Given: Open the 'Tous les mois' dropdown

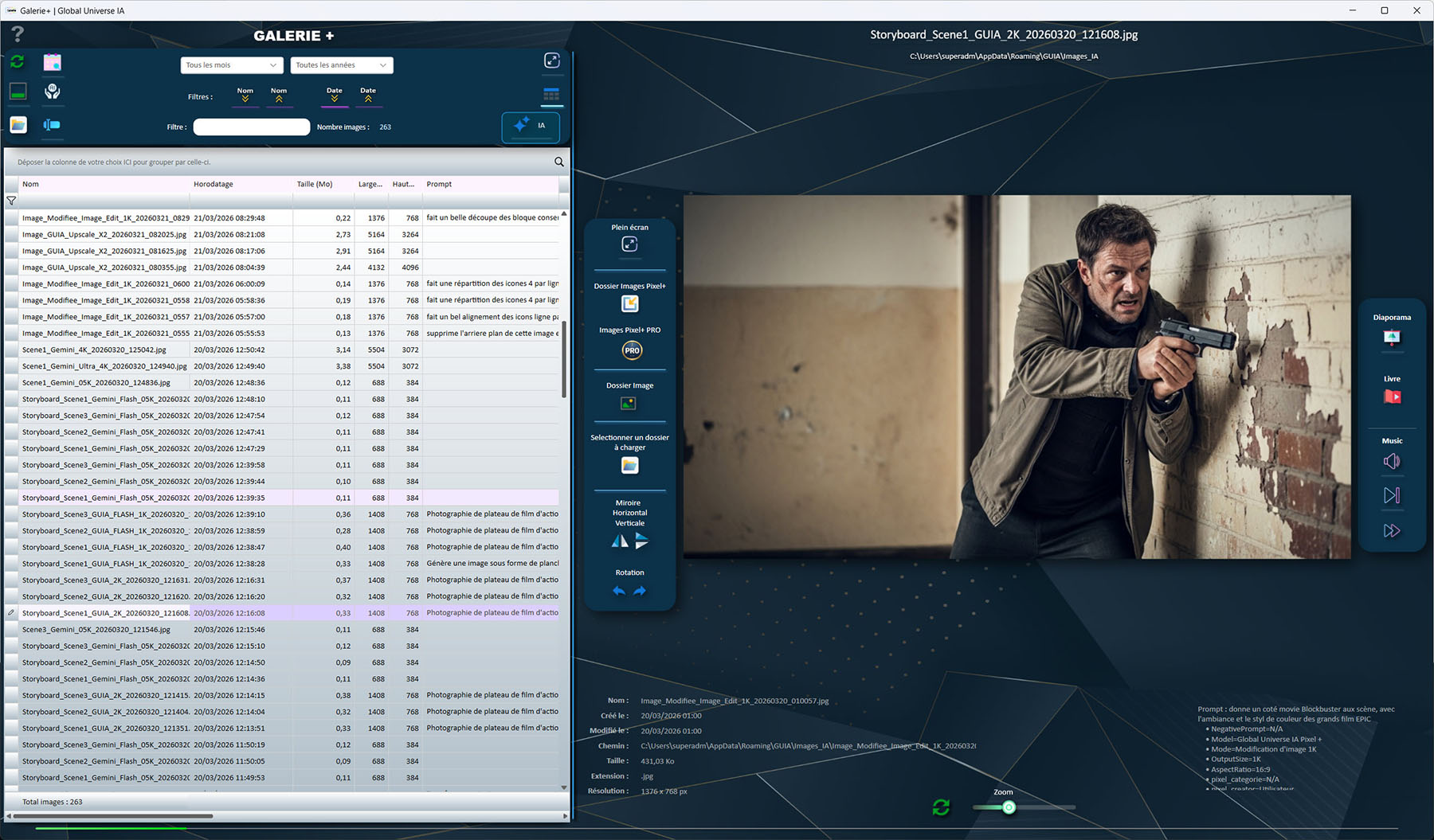Looking at the screenshot, I should tap(231, 65).
